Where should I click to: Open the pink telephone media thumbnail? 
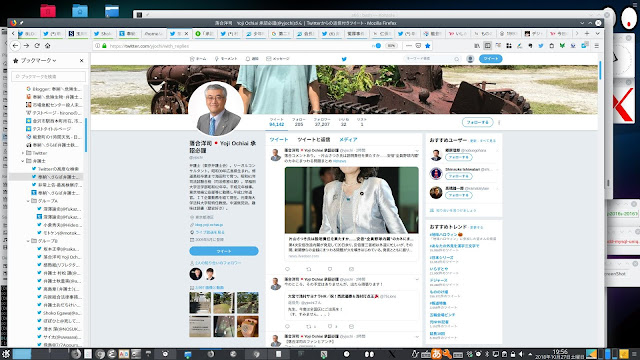(x=248, y=326)
